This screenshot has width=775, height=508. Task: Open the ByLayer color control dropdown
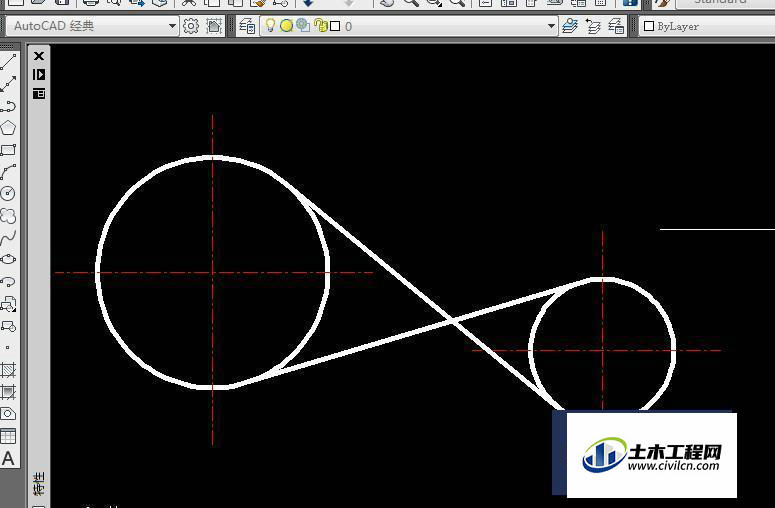[x=707, y=26]
